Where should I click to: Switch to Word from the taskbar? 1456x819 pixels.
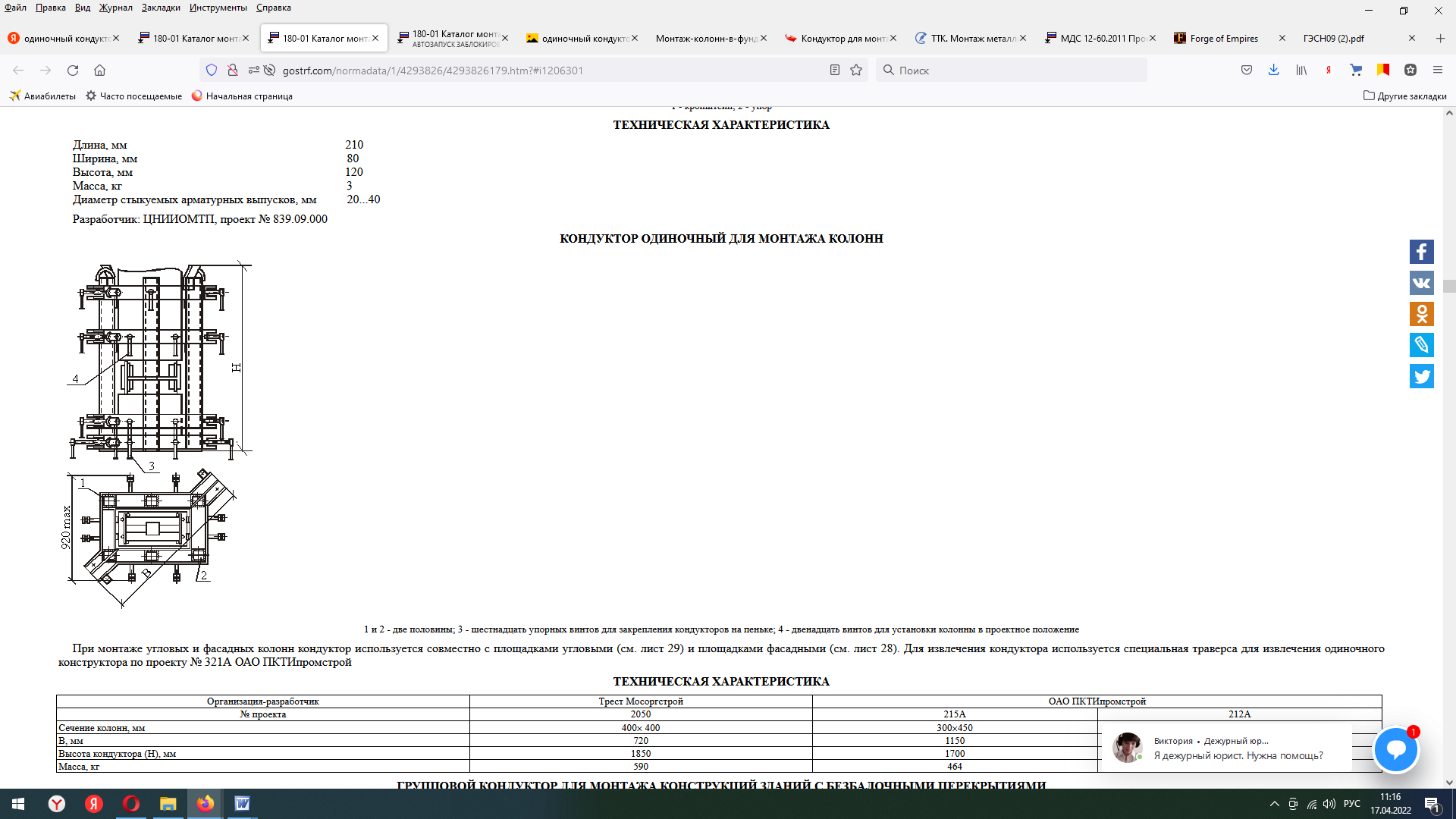pyautogui.click(x=242, y=804)
